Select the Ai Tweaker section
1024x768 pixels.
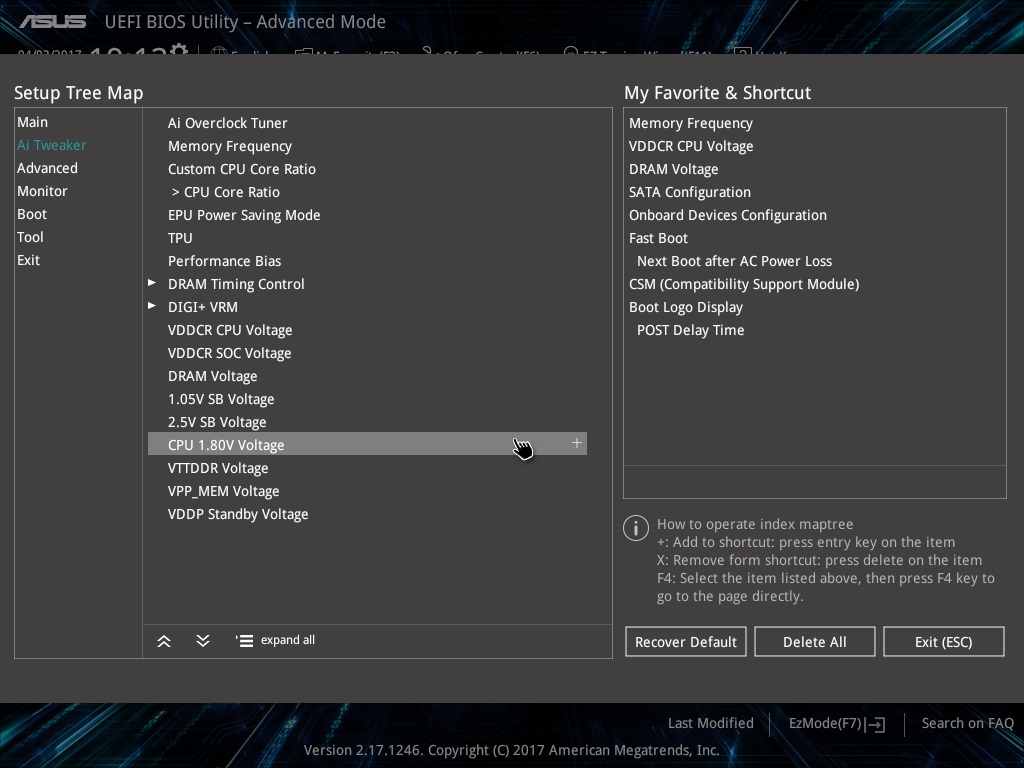point(52,145)
